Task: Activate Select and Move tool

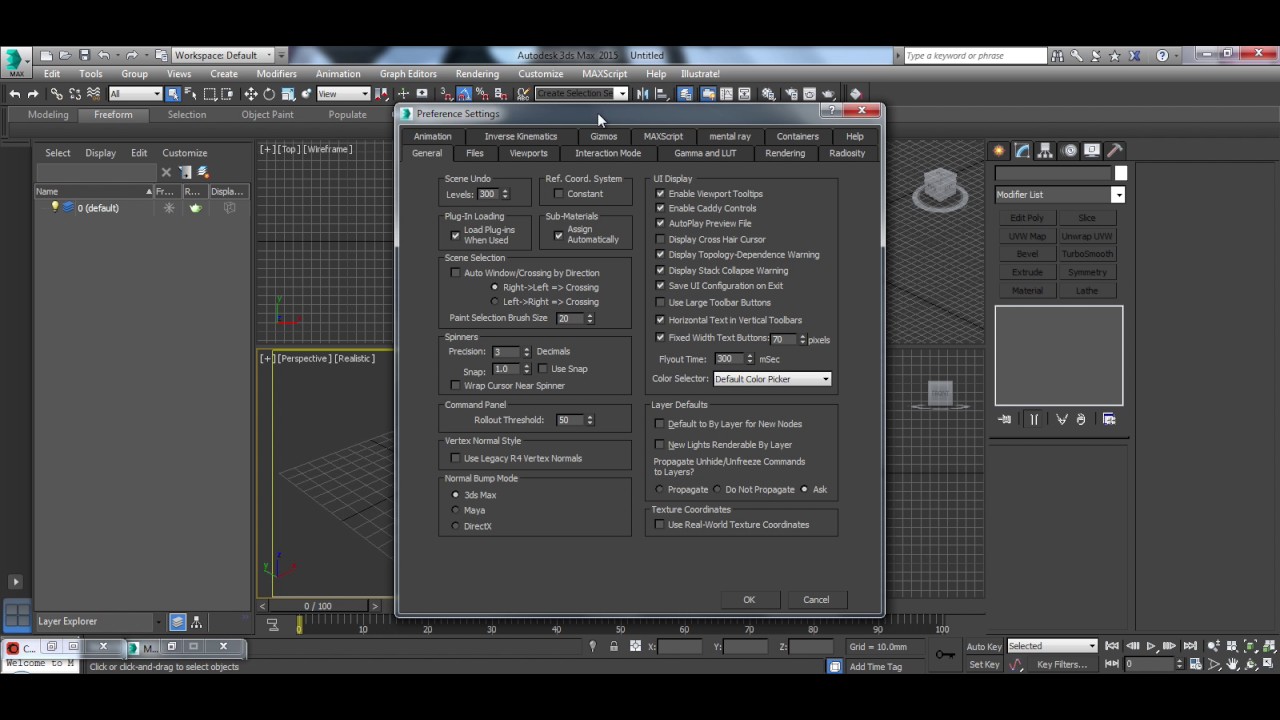Action: pyautogui.click(x=250, y=94)
